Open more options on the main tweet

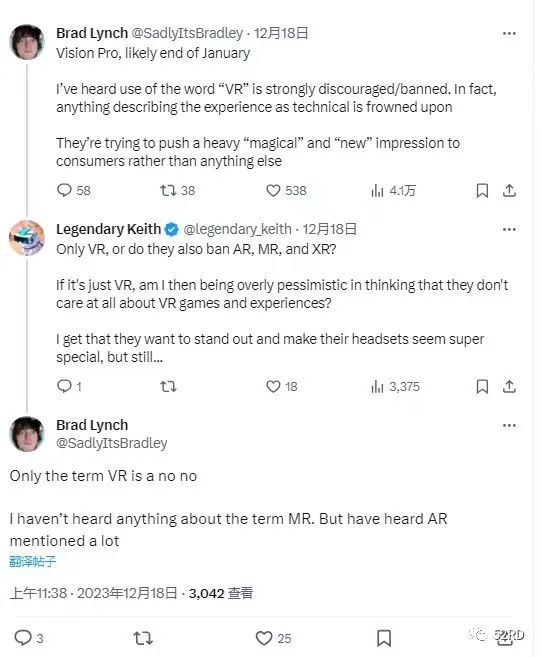509,425
